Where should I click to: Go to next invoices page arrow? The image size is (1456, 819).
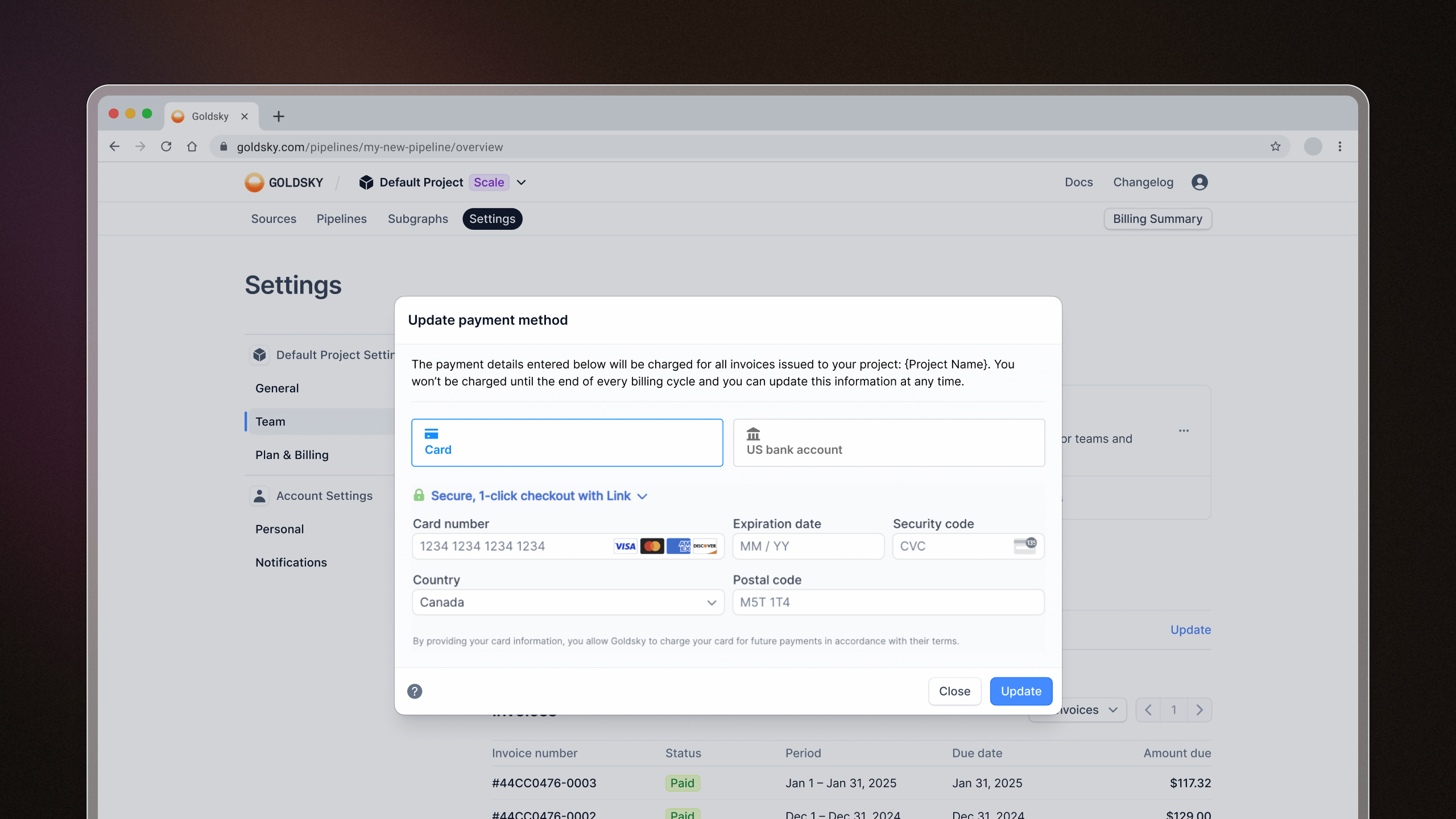click(x=1199, y=710)
